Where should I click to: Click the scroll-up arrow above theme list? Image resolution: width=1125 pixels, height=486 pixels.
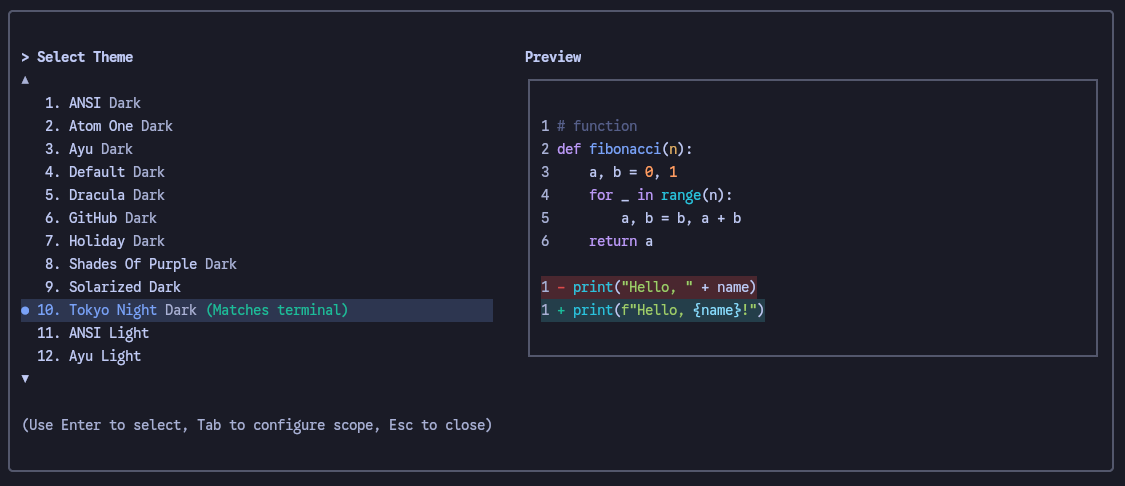[x=25, y=80]
